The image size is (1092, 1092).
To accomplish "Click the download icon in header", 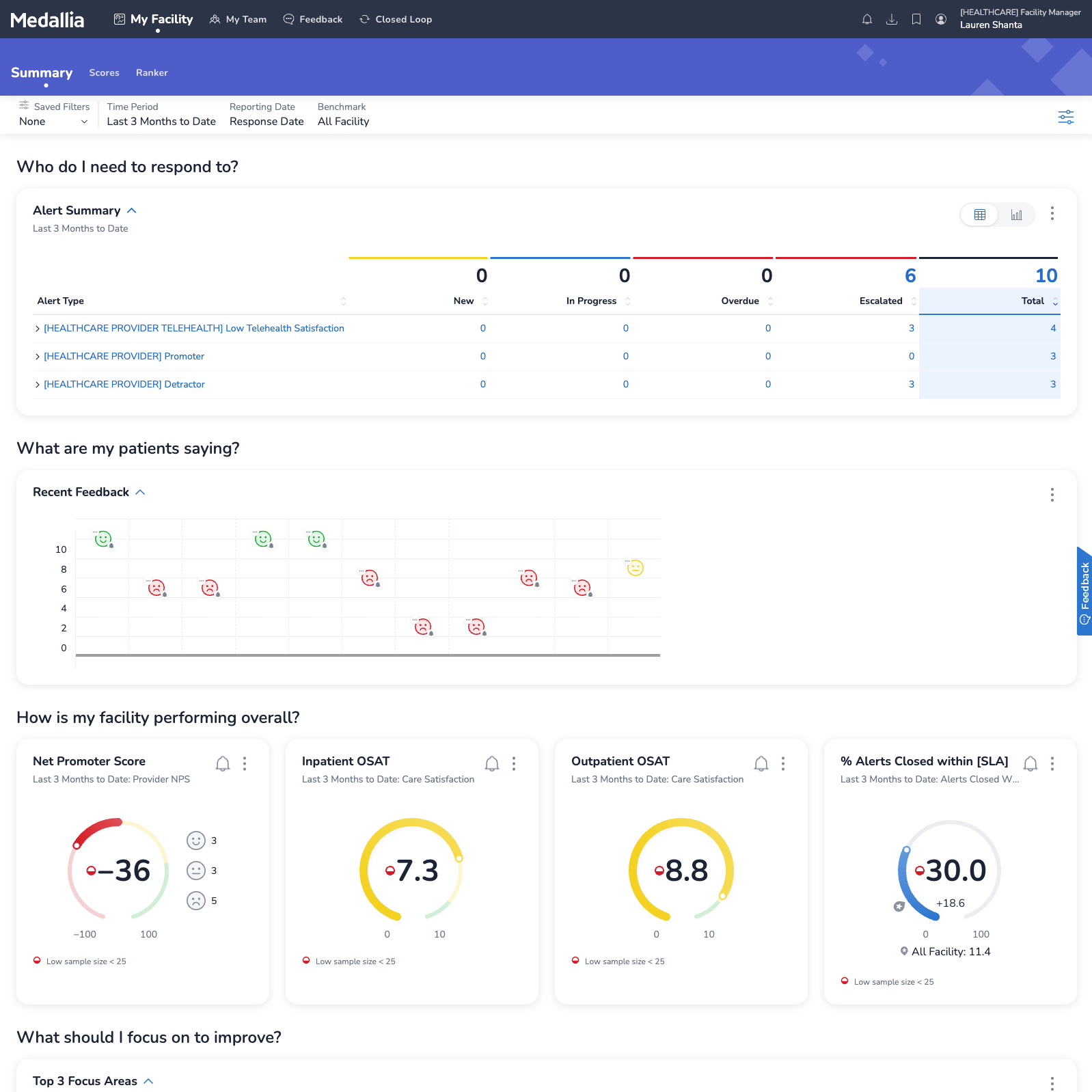I will pos(891,19).
